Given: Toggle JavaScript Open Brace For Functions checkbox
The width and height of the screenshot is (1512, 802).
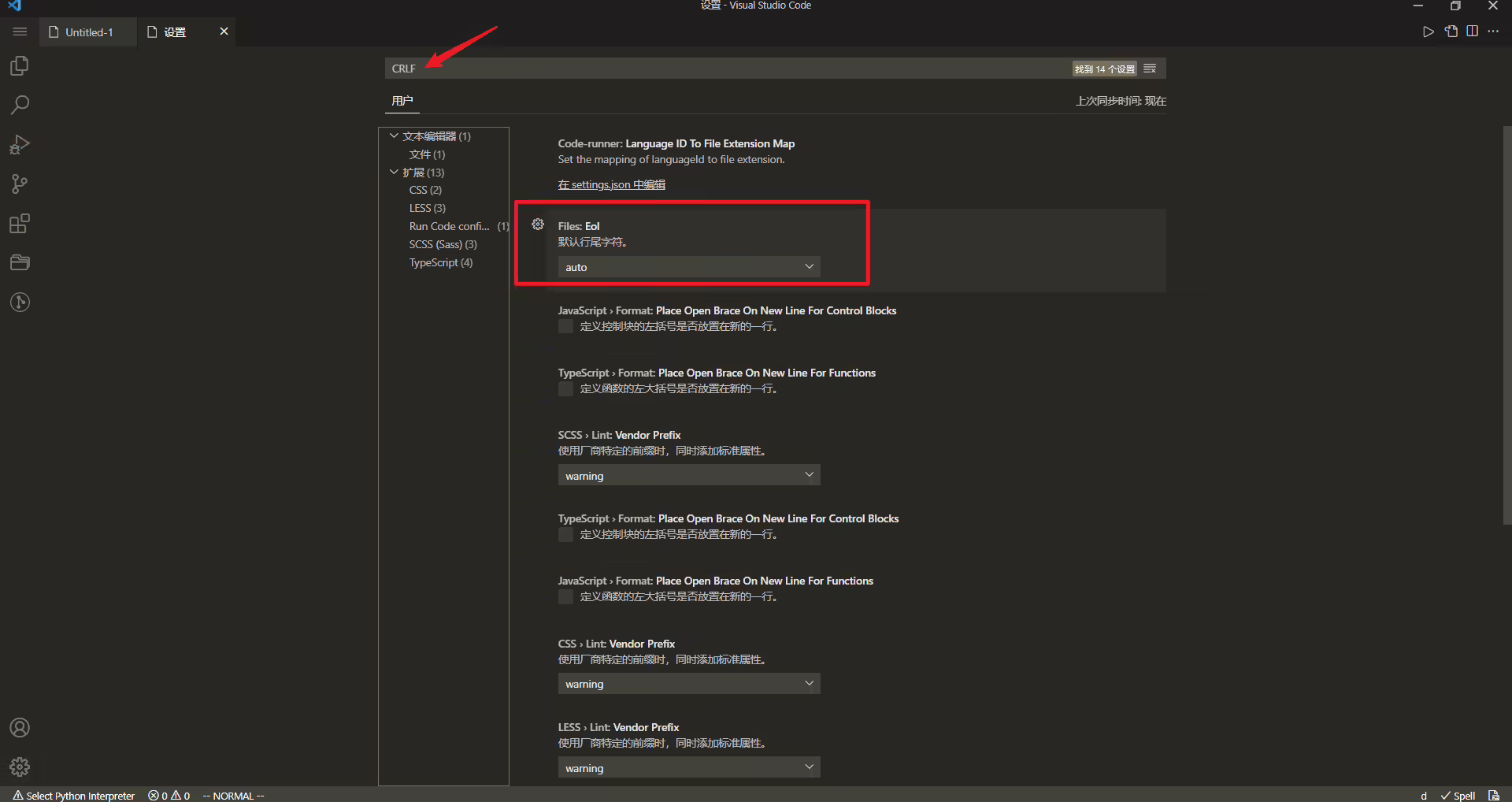Looking at the screenshot, I should [x=565, y=596].
